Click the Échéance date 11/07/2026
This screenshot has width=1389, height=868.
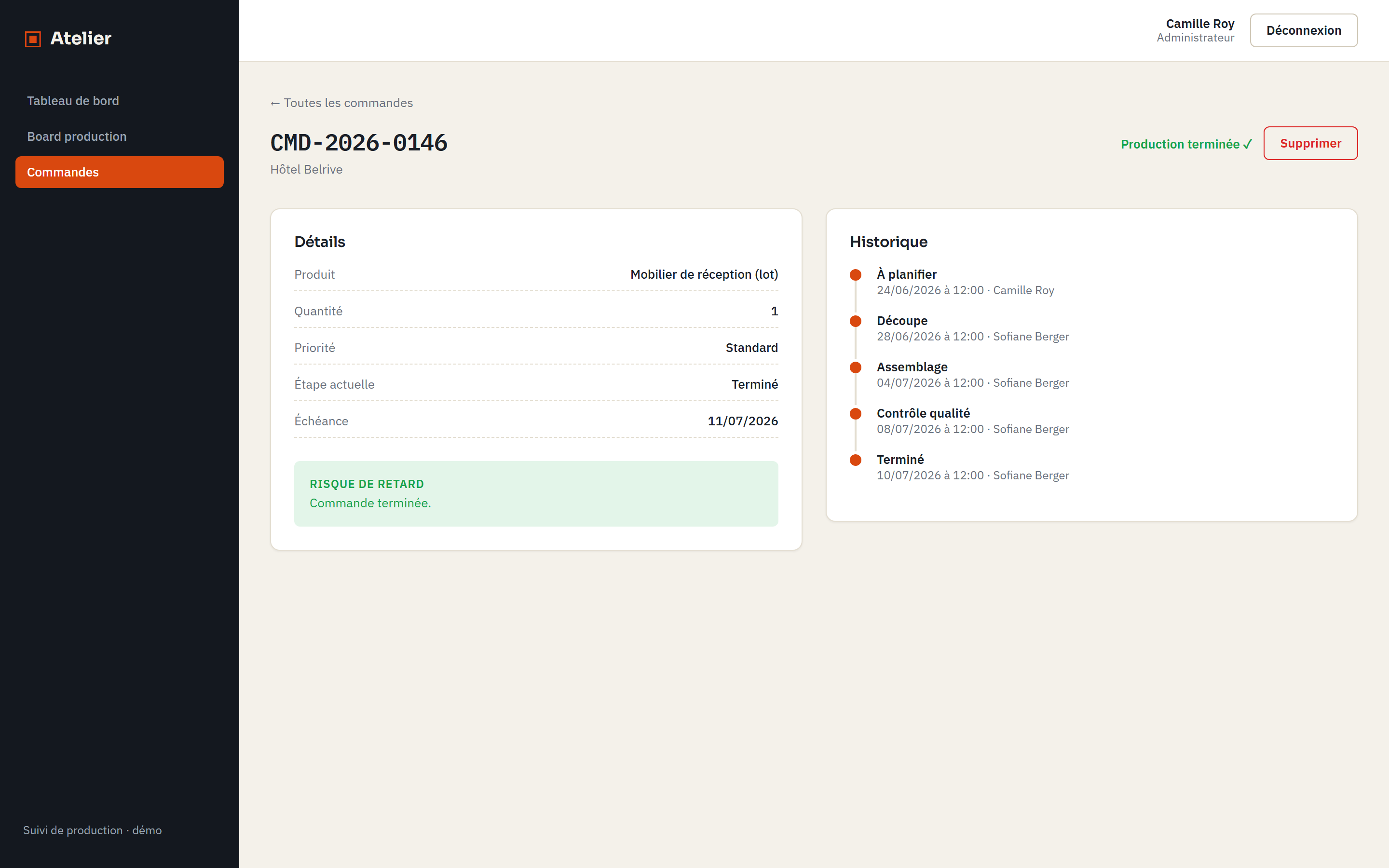(743, 421)
